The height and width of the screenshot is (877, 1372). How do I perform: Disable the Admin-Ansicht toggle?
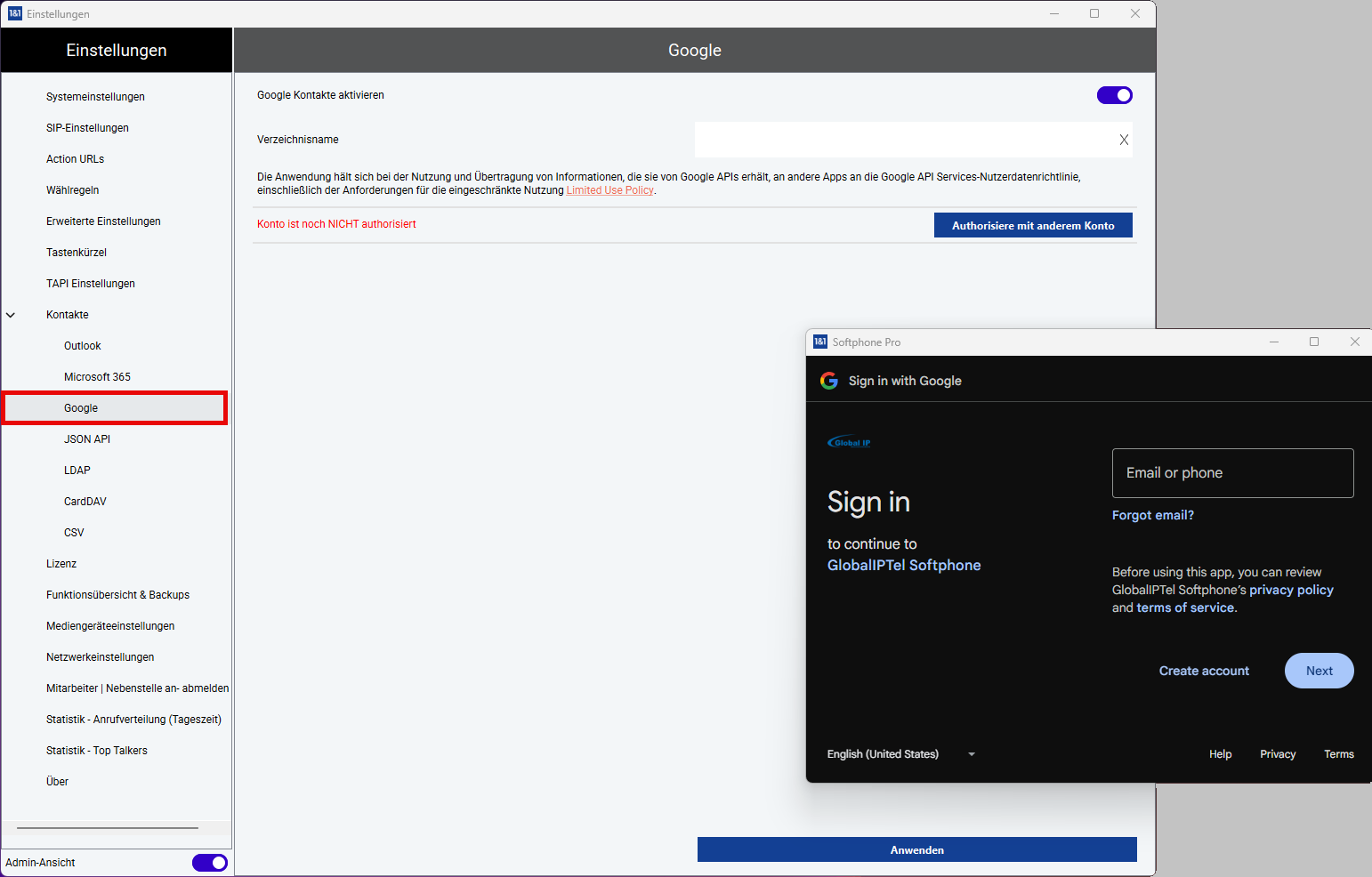point(210,863)
